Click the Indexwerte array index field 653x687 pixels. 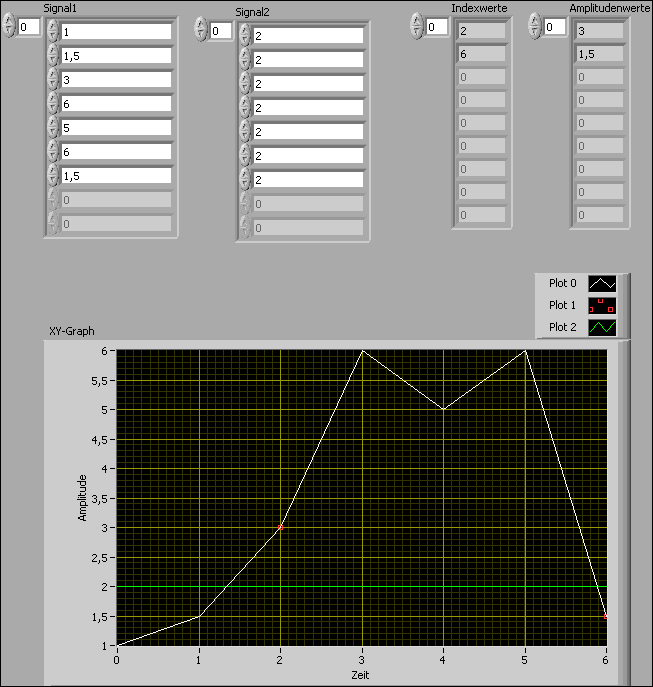coord(437,27)
